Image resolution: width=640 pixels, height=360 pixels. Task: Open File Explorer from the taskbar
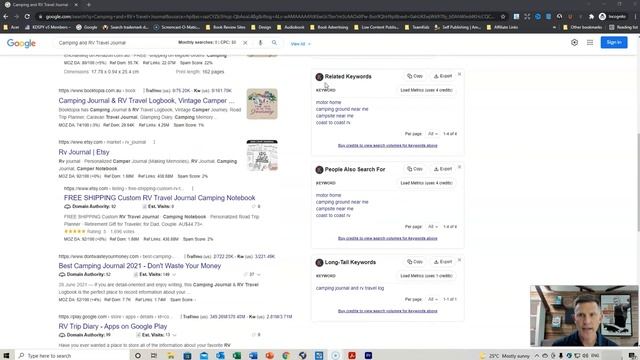[x=171, y=356]
